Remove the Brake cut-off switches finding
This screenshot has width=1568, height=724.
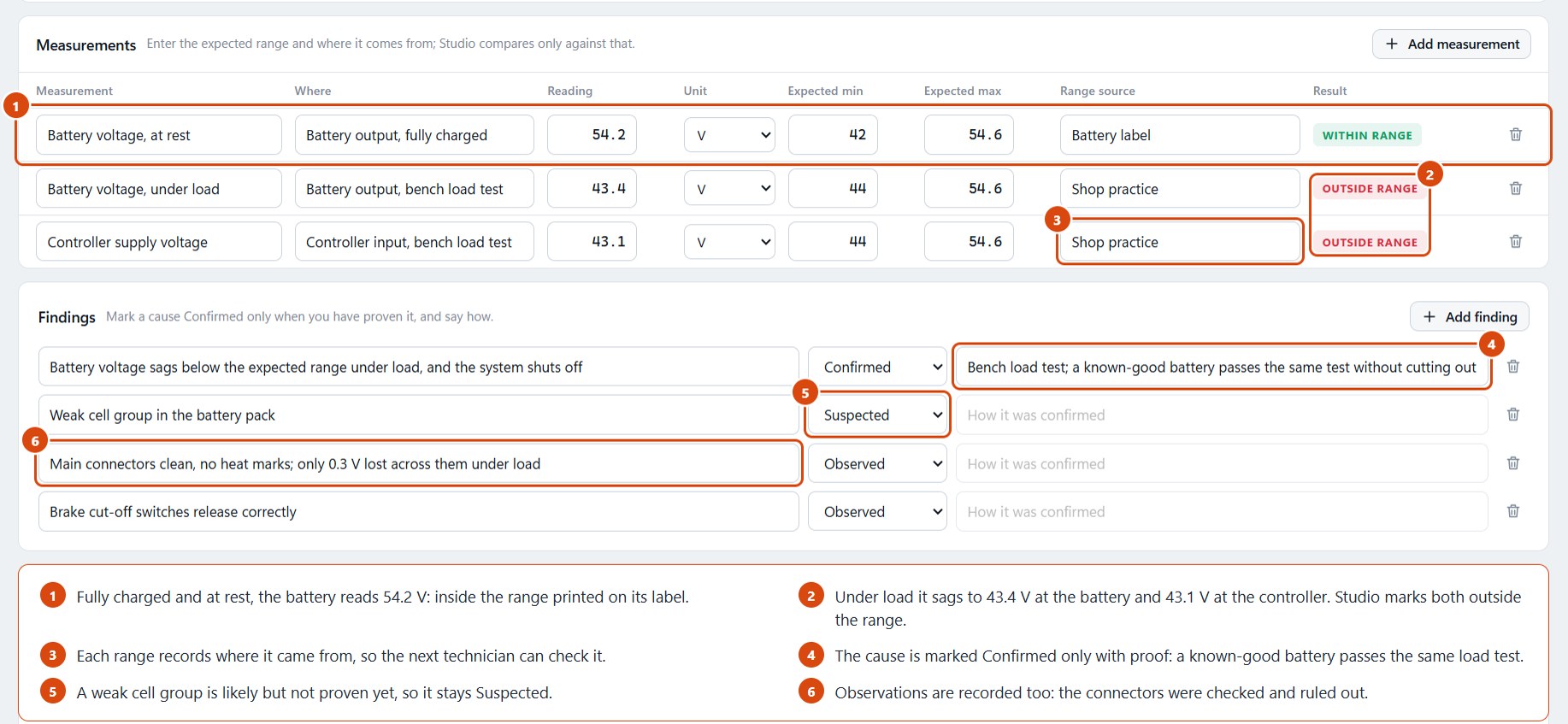click(1512, 511)
